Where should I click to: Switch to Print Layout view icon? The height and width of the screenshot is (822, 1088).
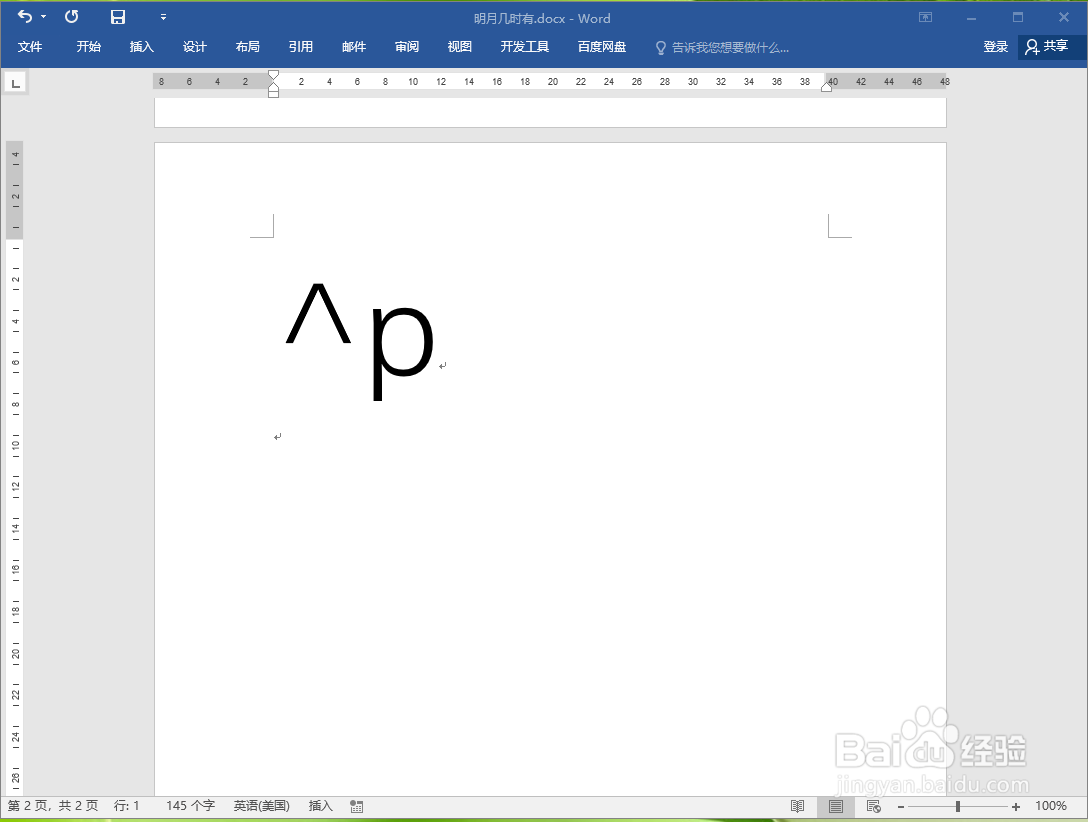(x=836, y=806)
